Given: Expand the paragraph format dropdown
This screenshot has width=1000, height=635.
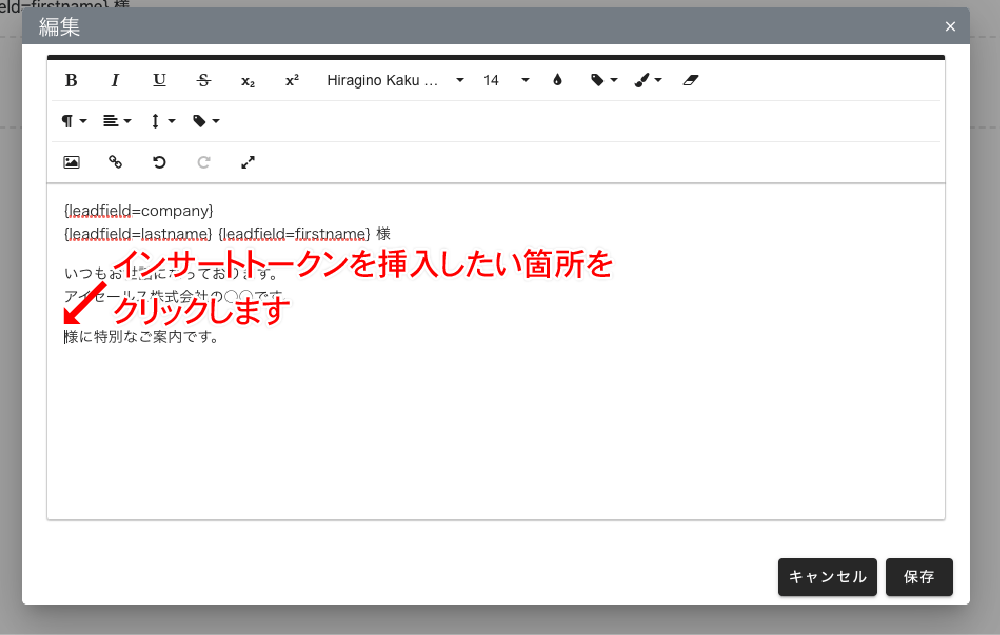Looking at the screenshot, I should click(x=74, y=121).
